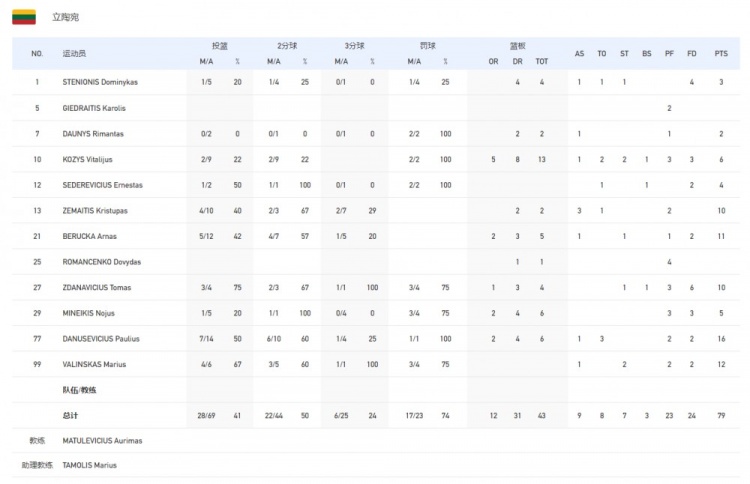Click DANUSEVICIUS Paulius player name
Viewport: 750px width, 484px height.
click(x=101, y=339)
